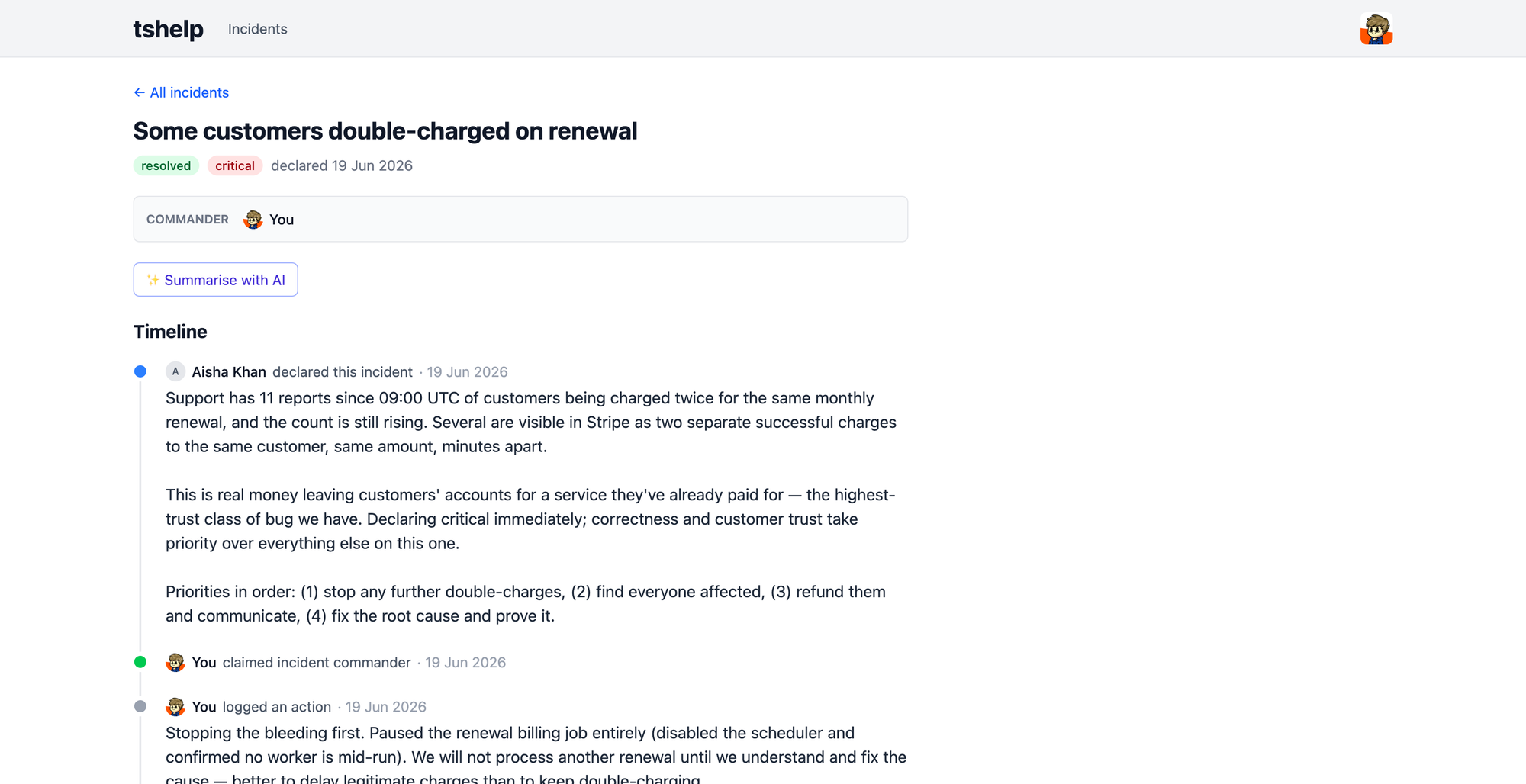Click the grey logged-action timeline marker
This screenshot has height=784, width=1526.
[x=140, y=706]
